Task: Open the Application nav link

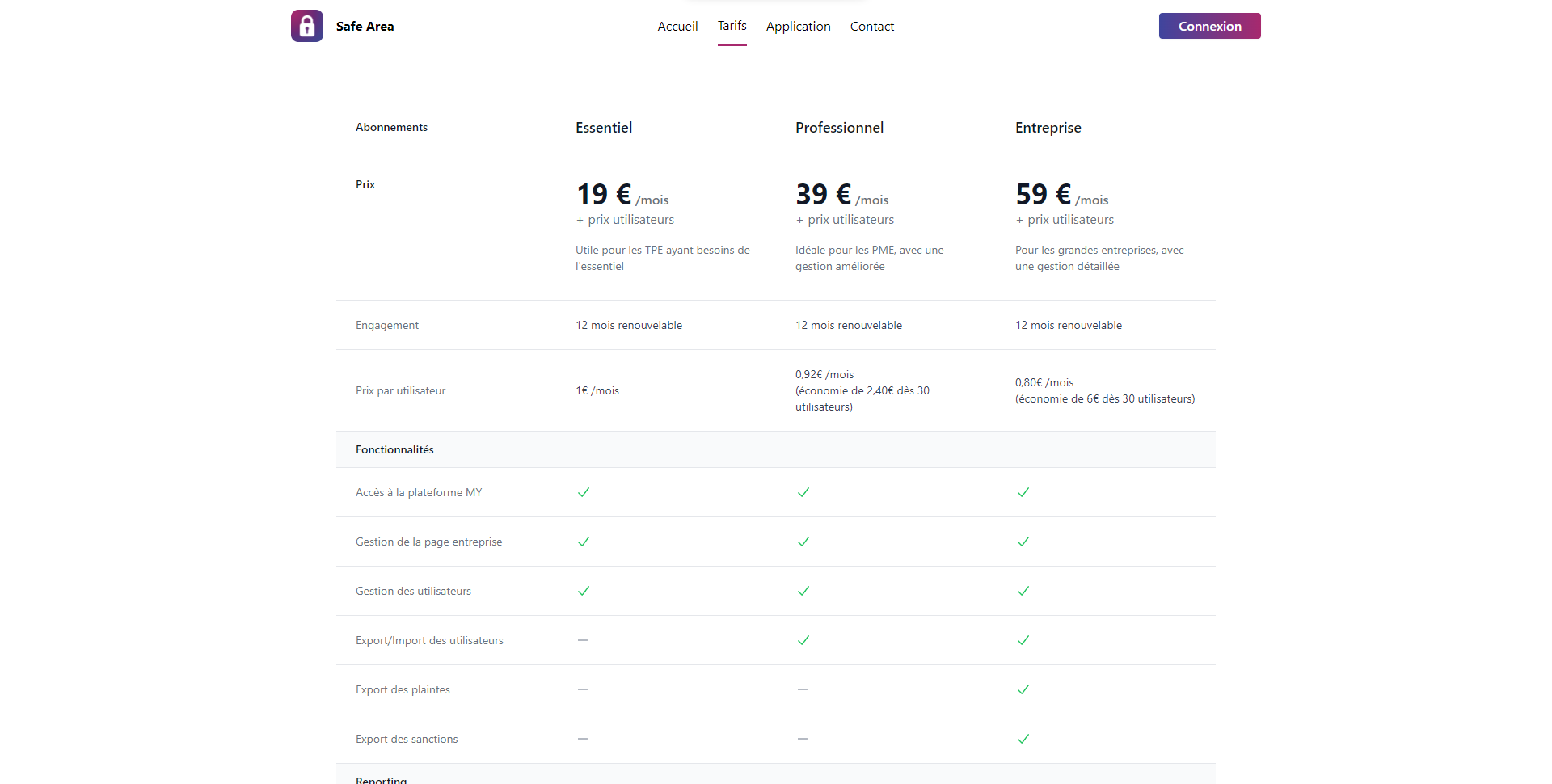Action: [x=799, y=27]
